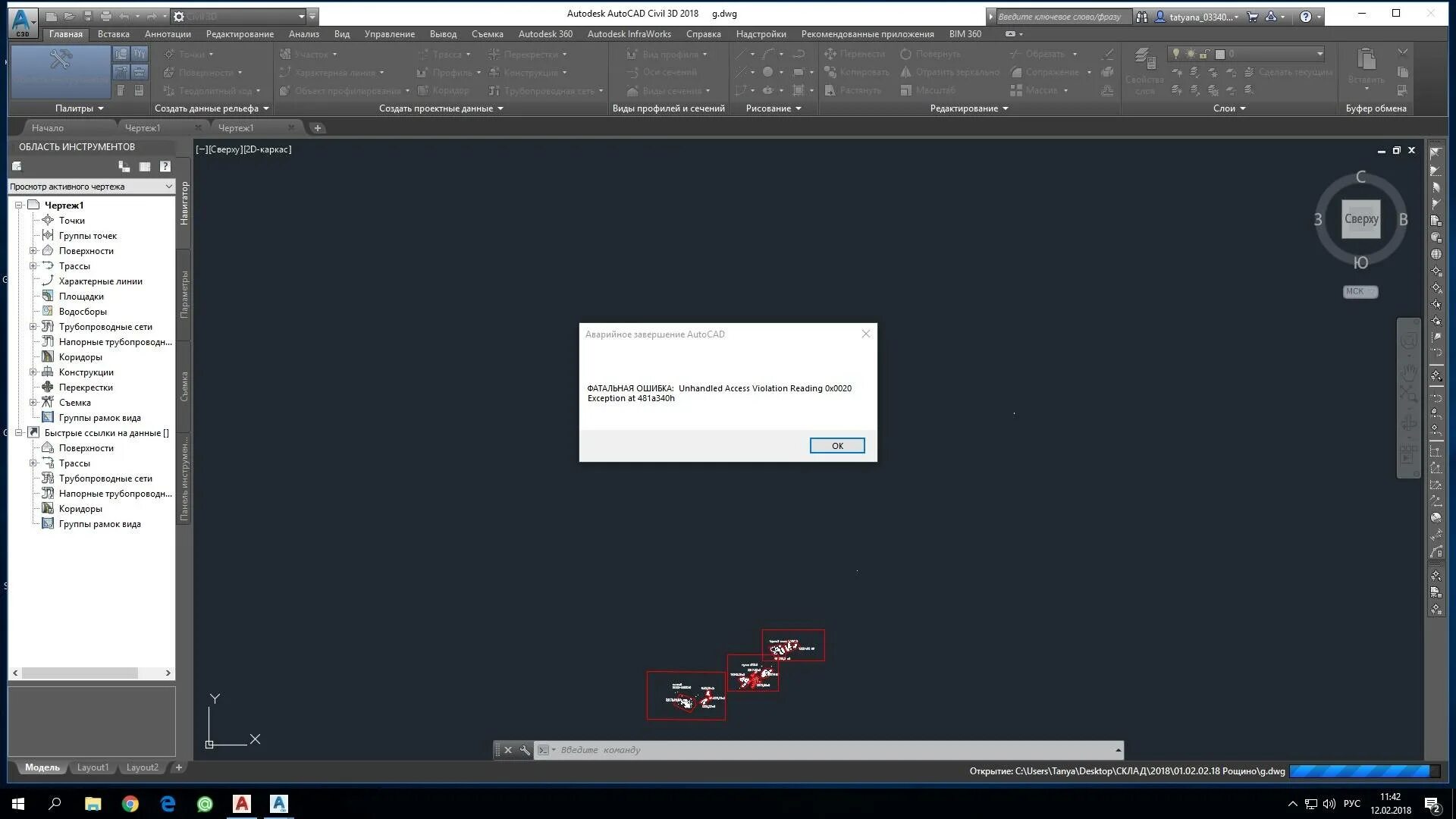The image size is (1456, 819).
Task: Open the Аннотации ribbon tab
Action: 168,34
